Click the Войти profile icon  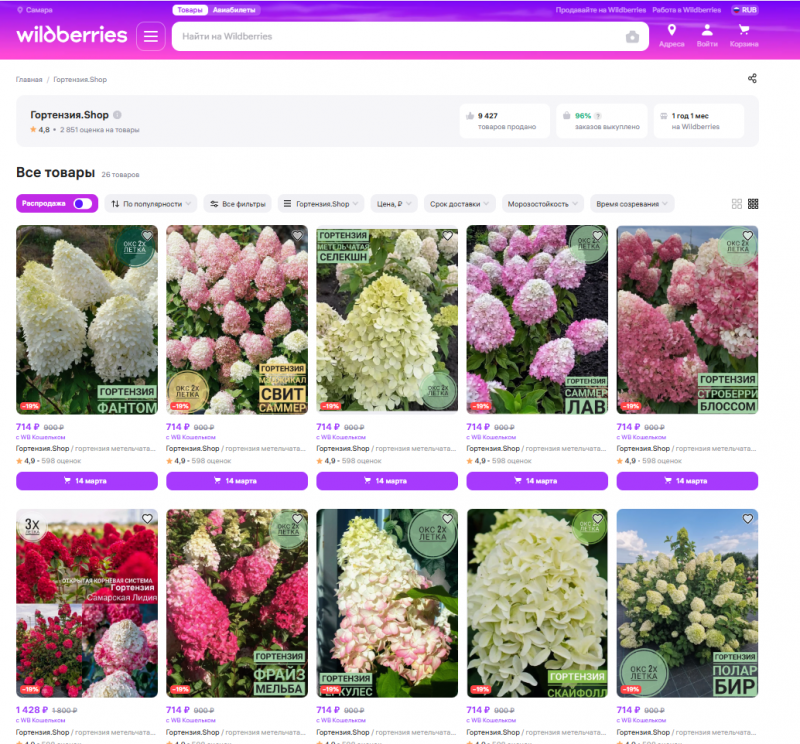pyautogui.click(x=710, y=32)
